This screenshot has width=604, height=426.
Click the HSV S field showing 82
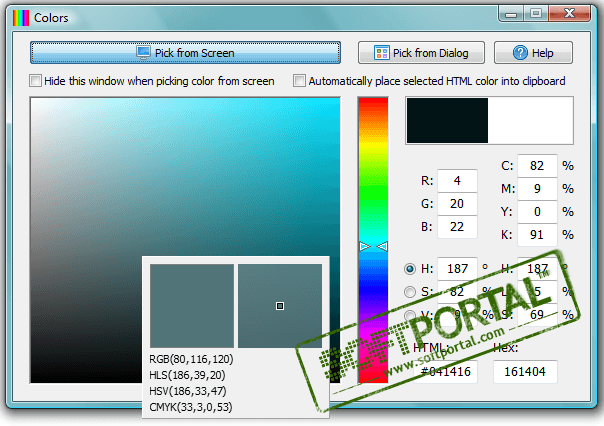click(x=457, y=292)
